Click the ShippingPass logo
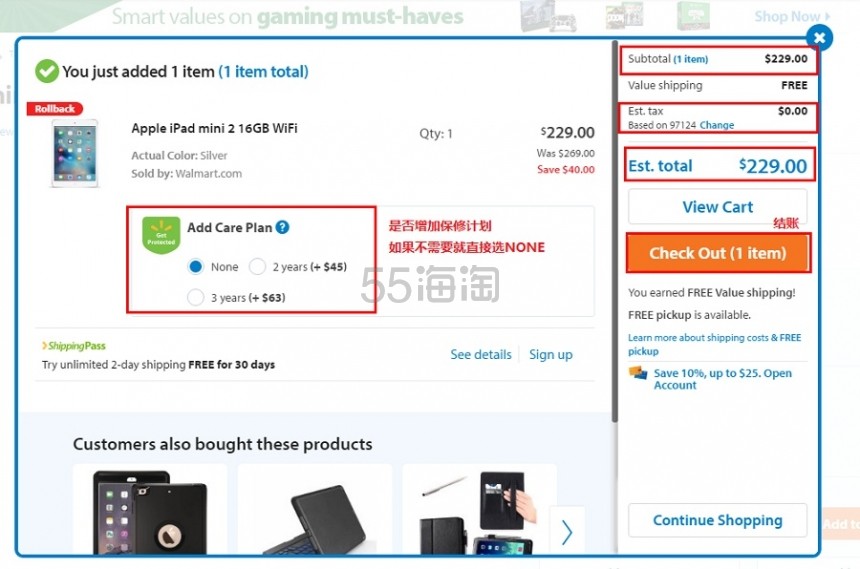 (x=74, y=346)
